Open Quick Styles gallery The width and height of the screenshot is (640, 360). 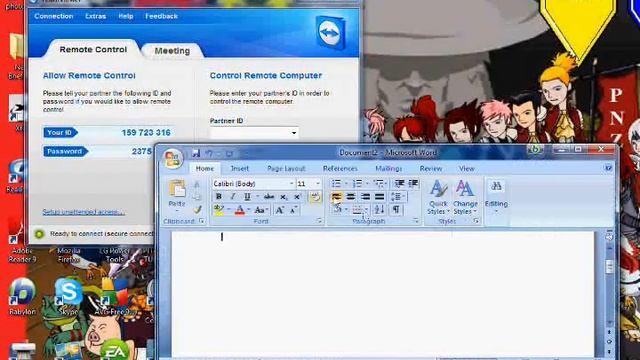pyautogui.click(x=438, y=198)
